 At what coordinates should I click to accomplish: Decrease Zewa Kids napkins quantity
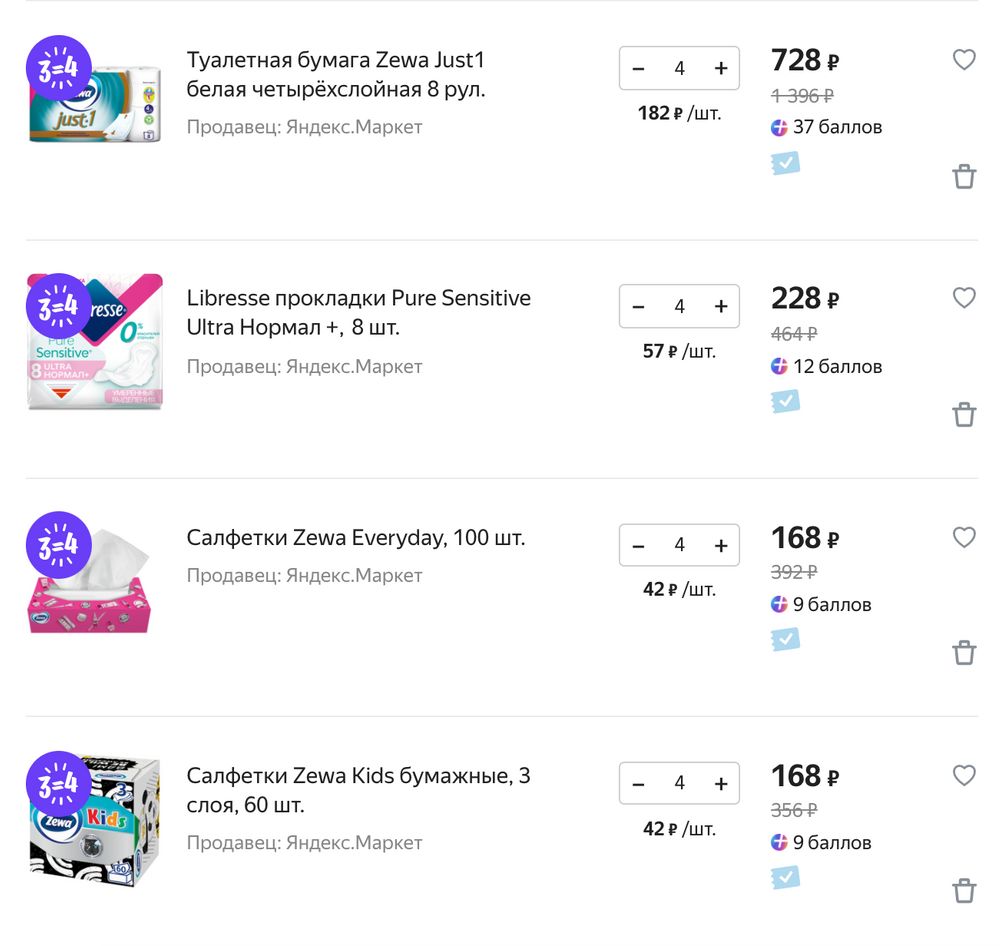[639, 783]
